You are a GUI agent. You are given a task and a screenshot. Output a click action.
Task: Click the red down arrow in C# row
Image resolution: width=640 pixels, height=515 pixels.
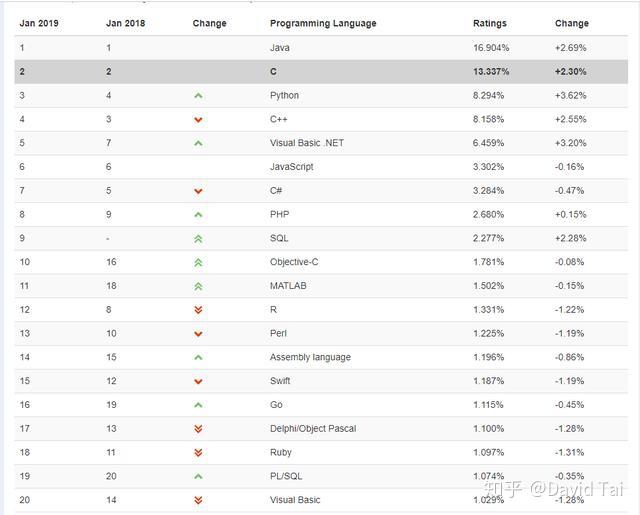click(x=198, y=191)
